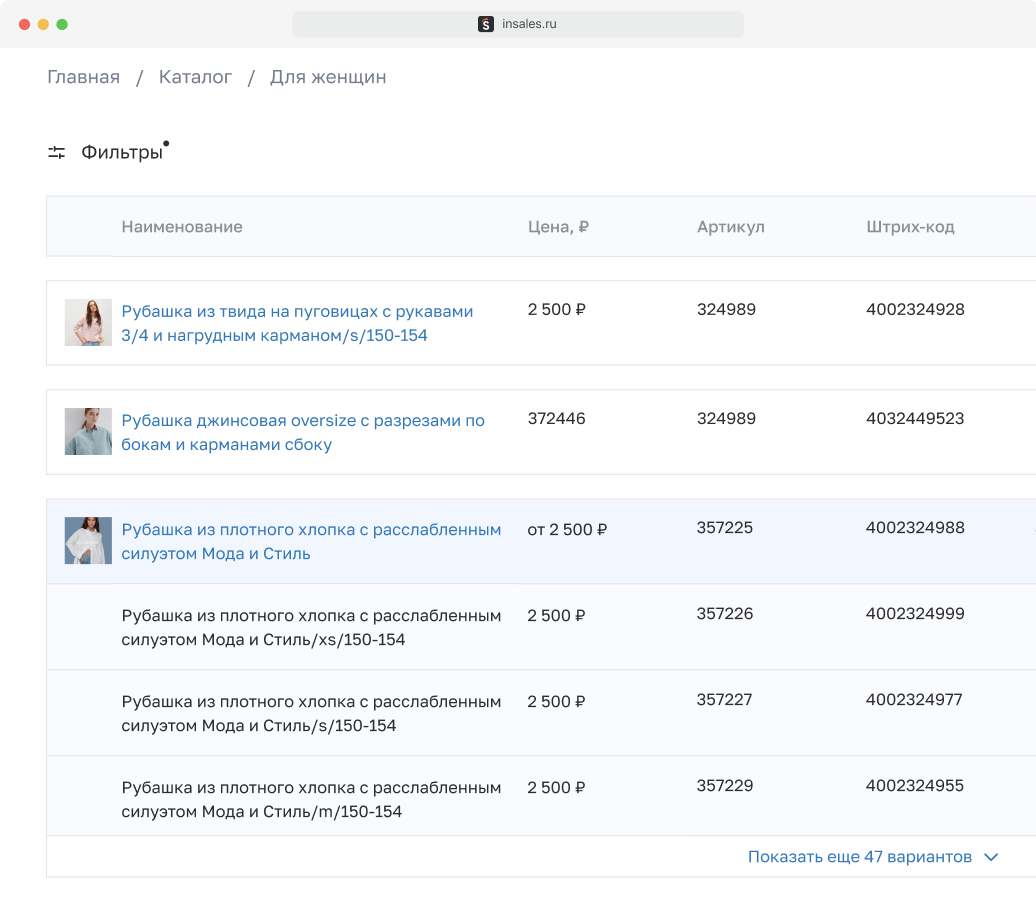Click the pink tweed shirt thumbnail
This screenshot has width=1036, height=904.
pos(87,322)
